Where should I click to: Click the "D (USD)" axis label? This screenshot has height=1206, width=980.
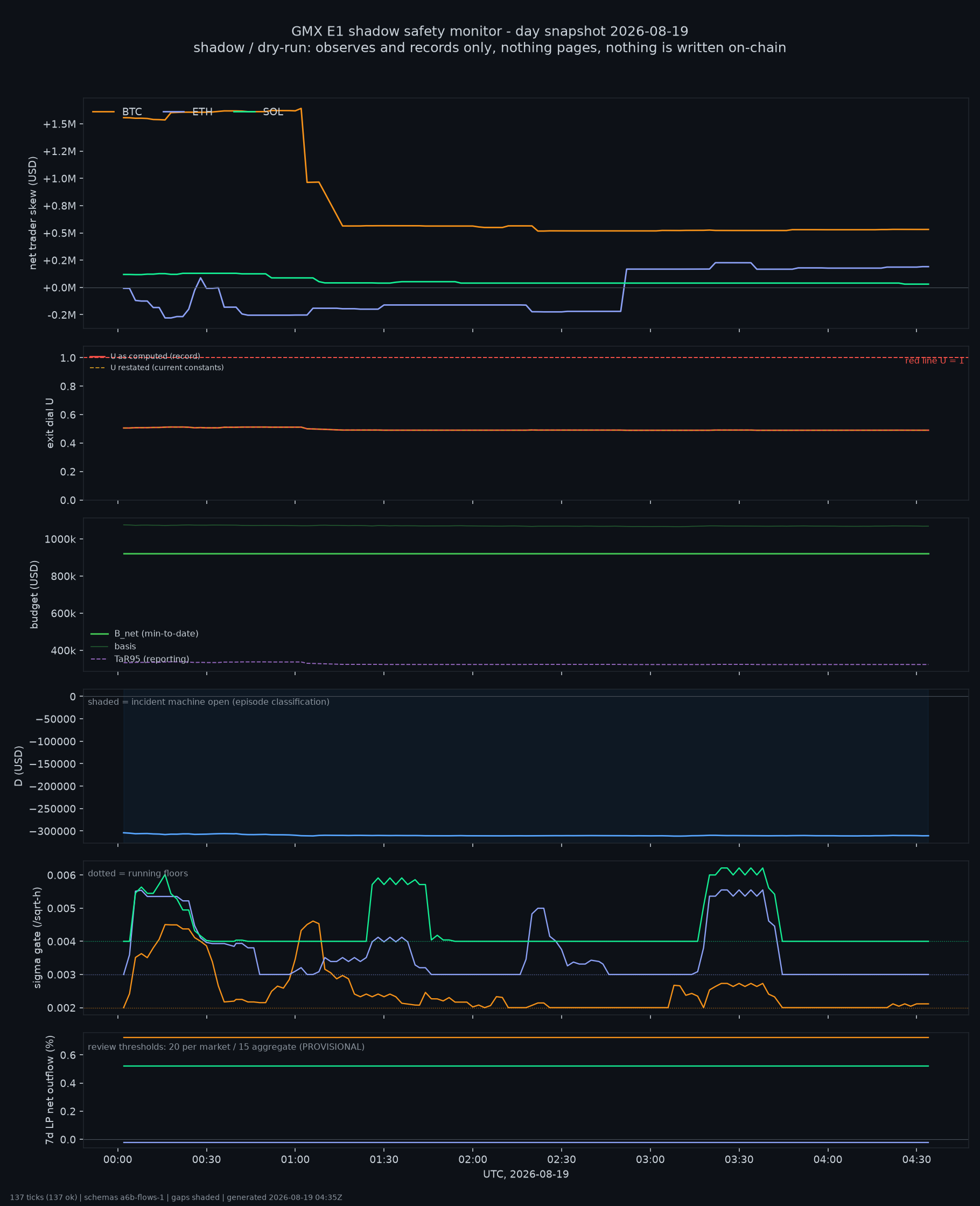(x=19, y=766)
